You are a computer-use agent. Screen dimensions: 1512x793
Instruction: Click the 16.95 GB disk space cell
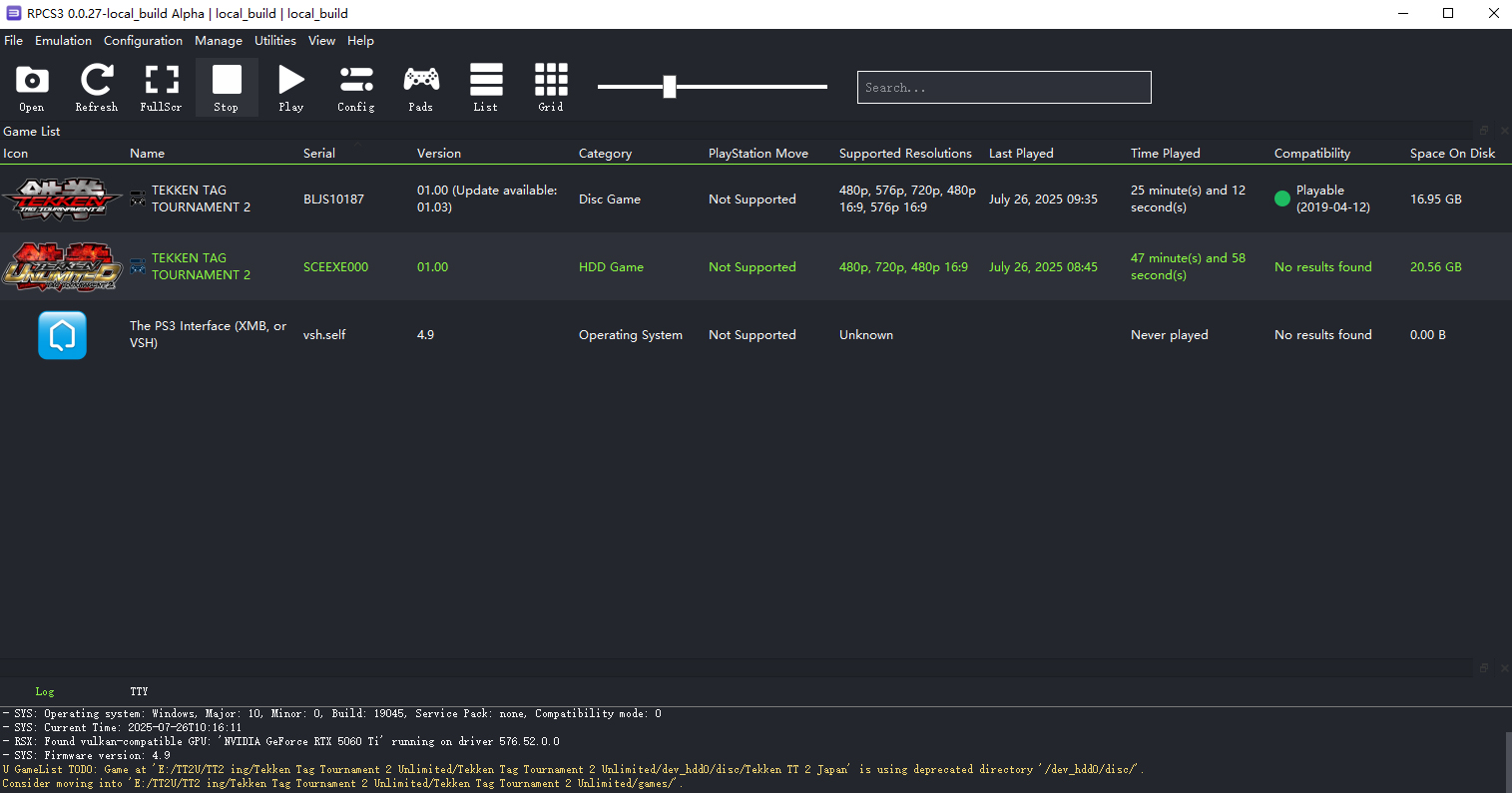point(1435,198)
